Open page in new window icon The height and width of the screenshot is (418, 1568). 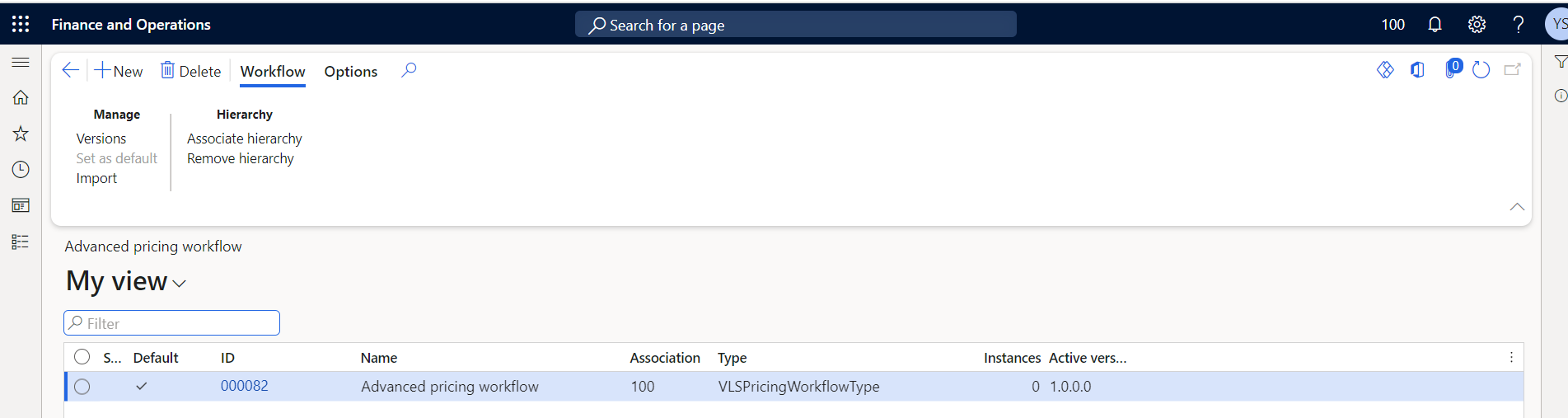1512,70
